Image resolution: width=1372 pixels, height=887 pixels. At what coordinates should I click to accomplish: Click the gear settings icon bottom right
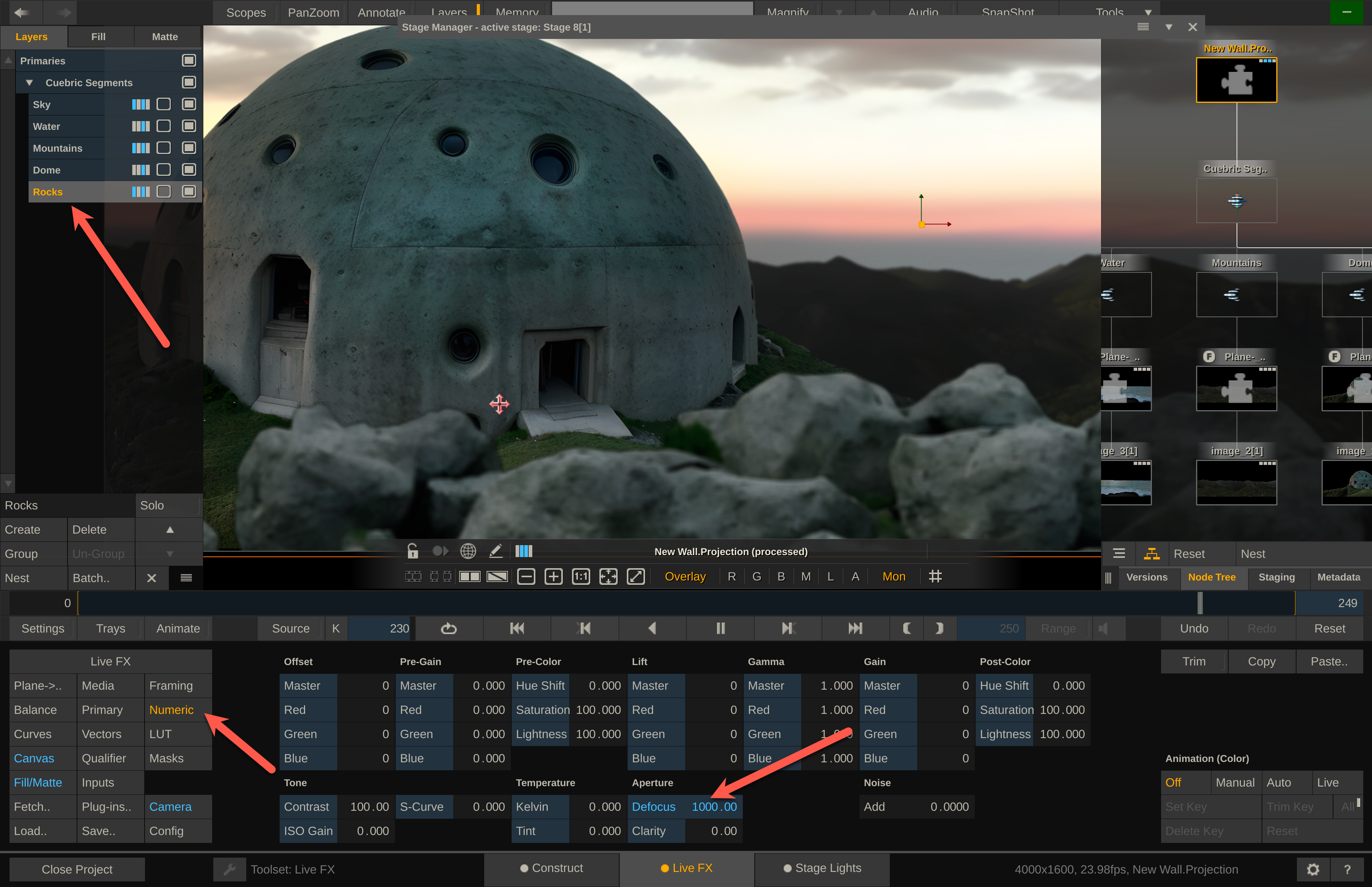click(x=1313, y=869)
